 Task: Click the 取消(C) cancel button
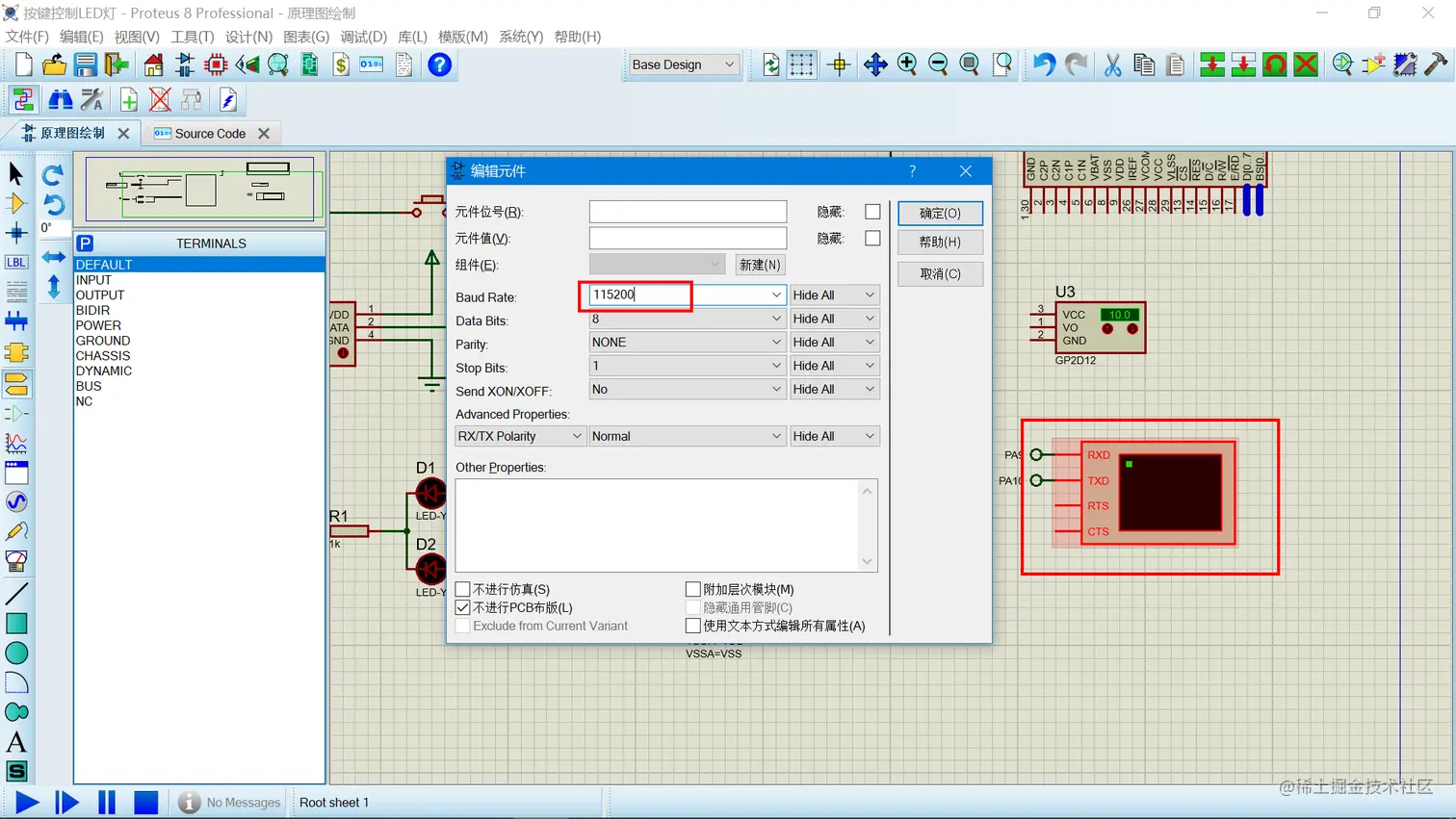(940, 273)
